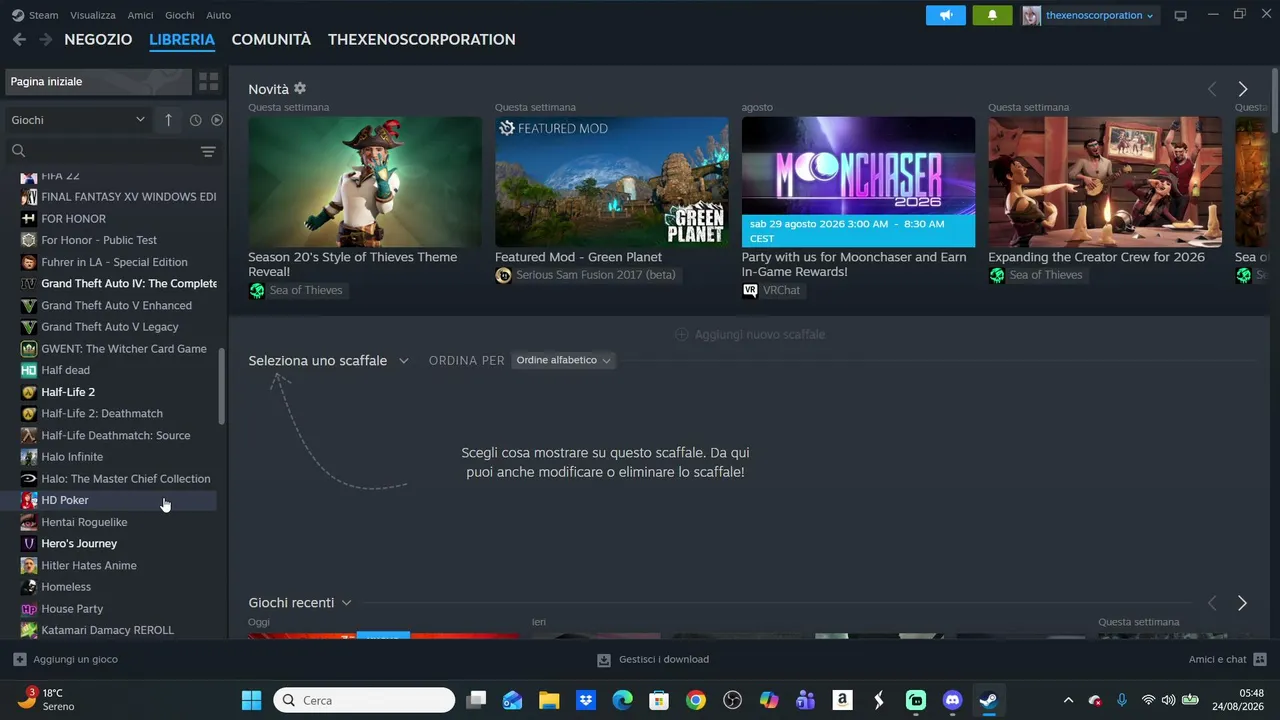The image size is (1280, 720).
Task: Open Amici e chat
Action: 1228,659
